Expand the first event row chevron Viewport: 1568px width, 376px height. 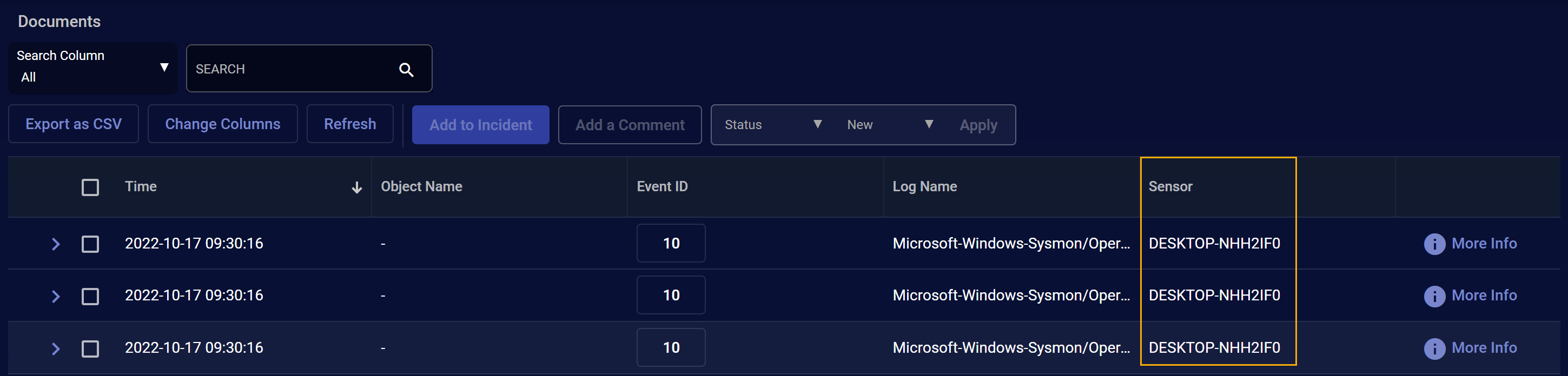pos(55,244)
